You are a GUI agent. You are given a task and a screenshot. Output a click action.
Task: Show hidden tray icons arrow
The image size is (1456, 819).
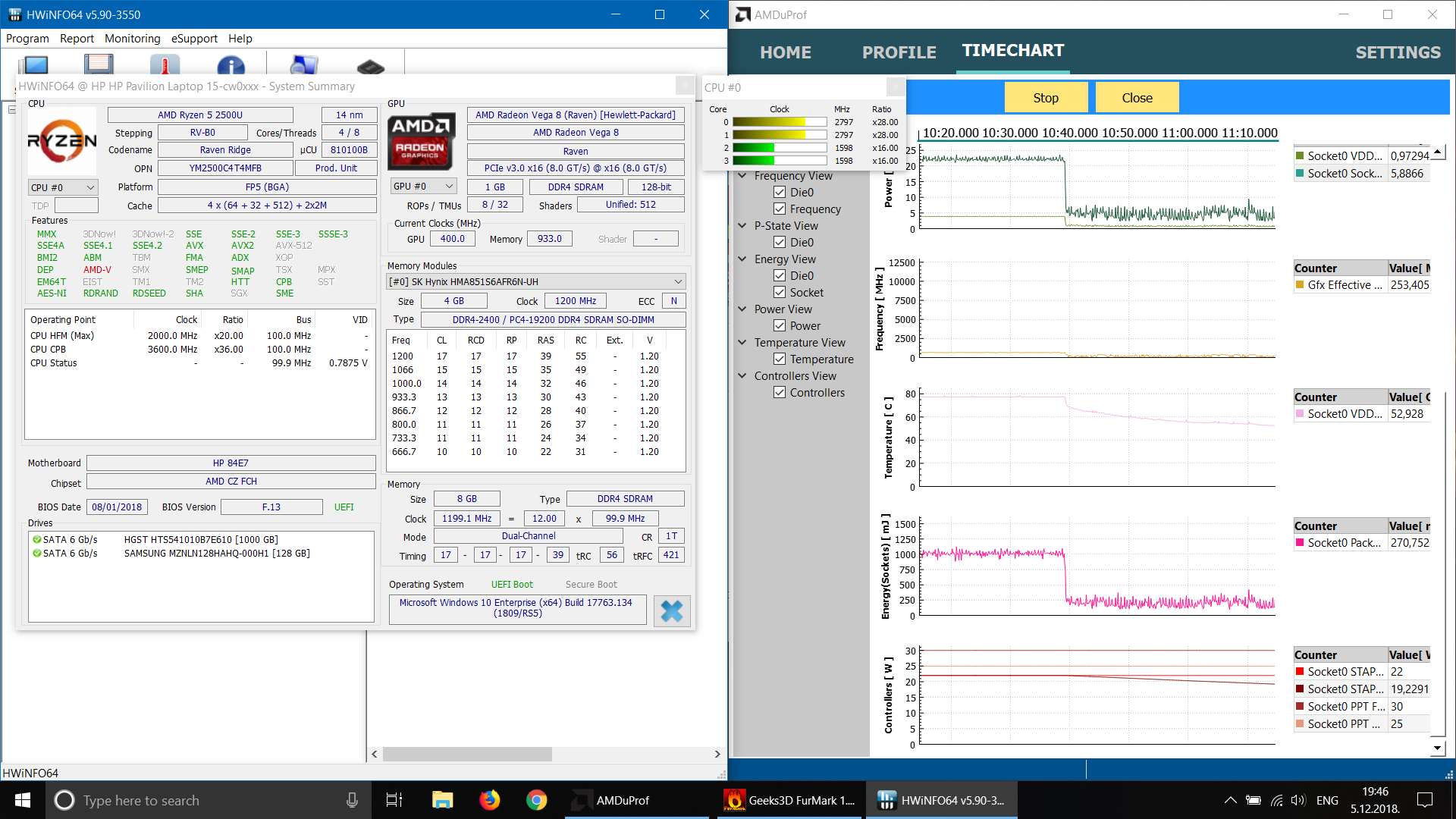coord(1230,800)
